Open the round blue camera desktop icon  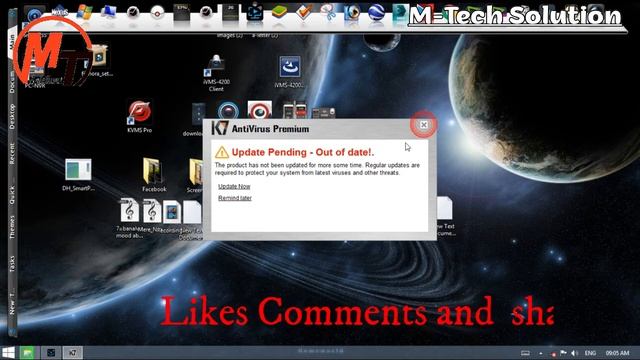coord(228,110)
